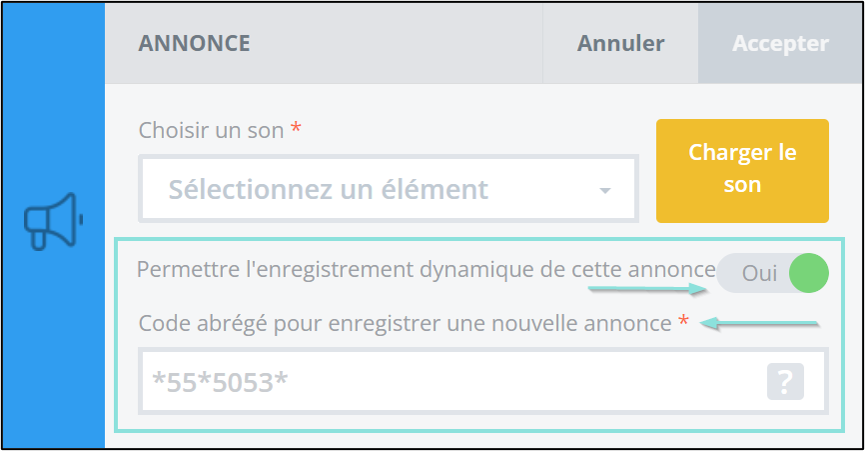Toggle the dynamic recording Oui switch
Screen dimensions: 866x452
[773, 273]
